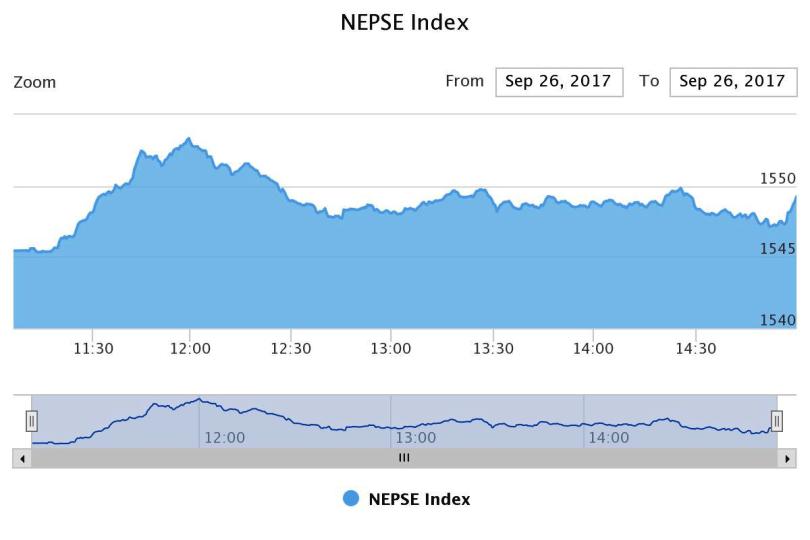Click the blue circle legend marker
Image resolution: width=810 pixels, height=540 pixels.
(x=351, y=499)
